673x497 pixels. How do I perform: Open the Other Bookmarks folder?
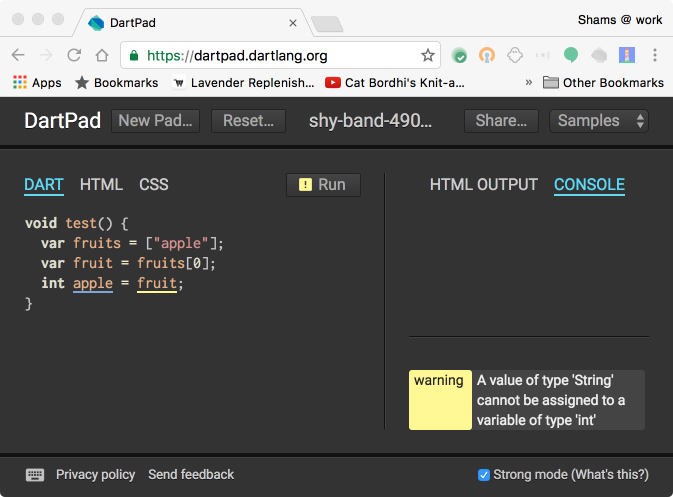point(602,83)
